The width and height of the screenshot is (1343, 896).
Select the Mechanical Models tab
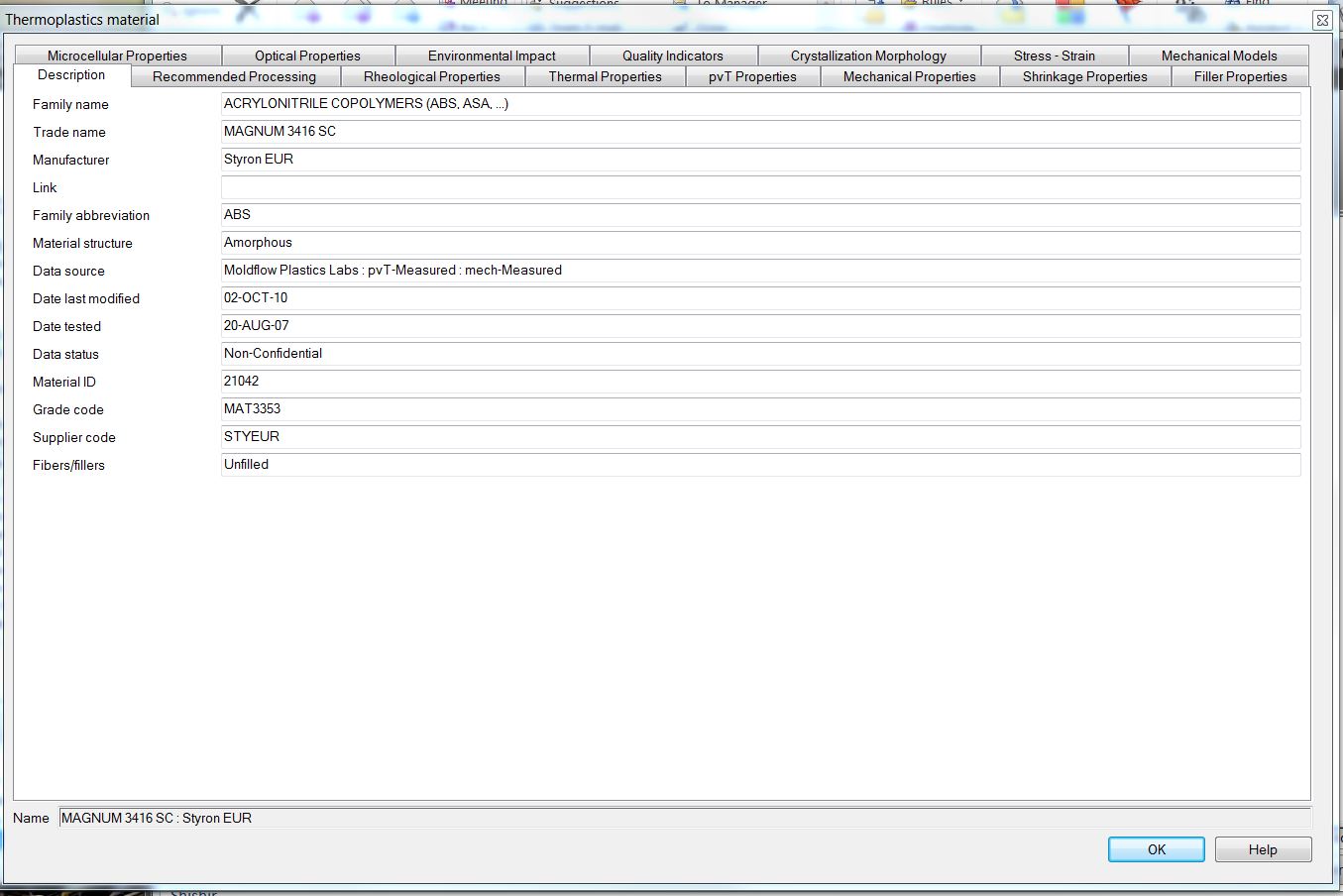[x=1219, y=55]
